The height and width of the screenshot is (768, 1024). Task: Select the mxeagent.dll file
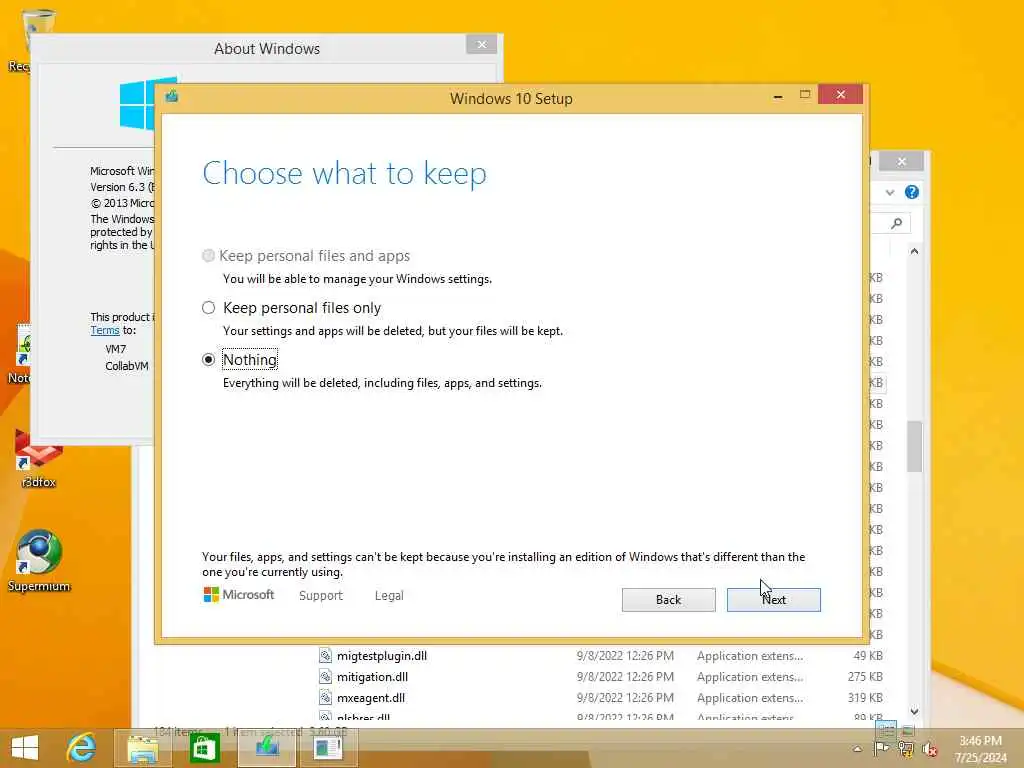(x=371, y=697)
